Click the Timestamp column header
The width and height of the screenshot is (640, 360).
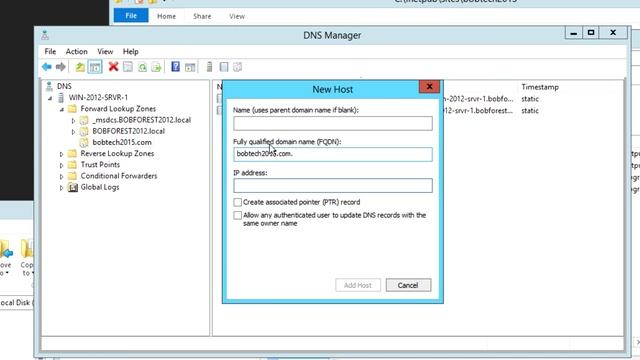(540, 87)
